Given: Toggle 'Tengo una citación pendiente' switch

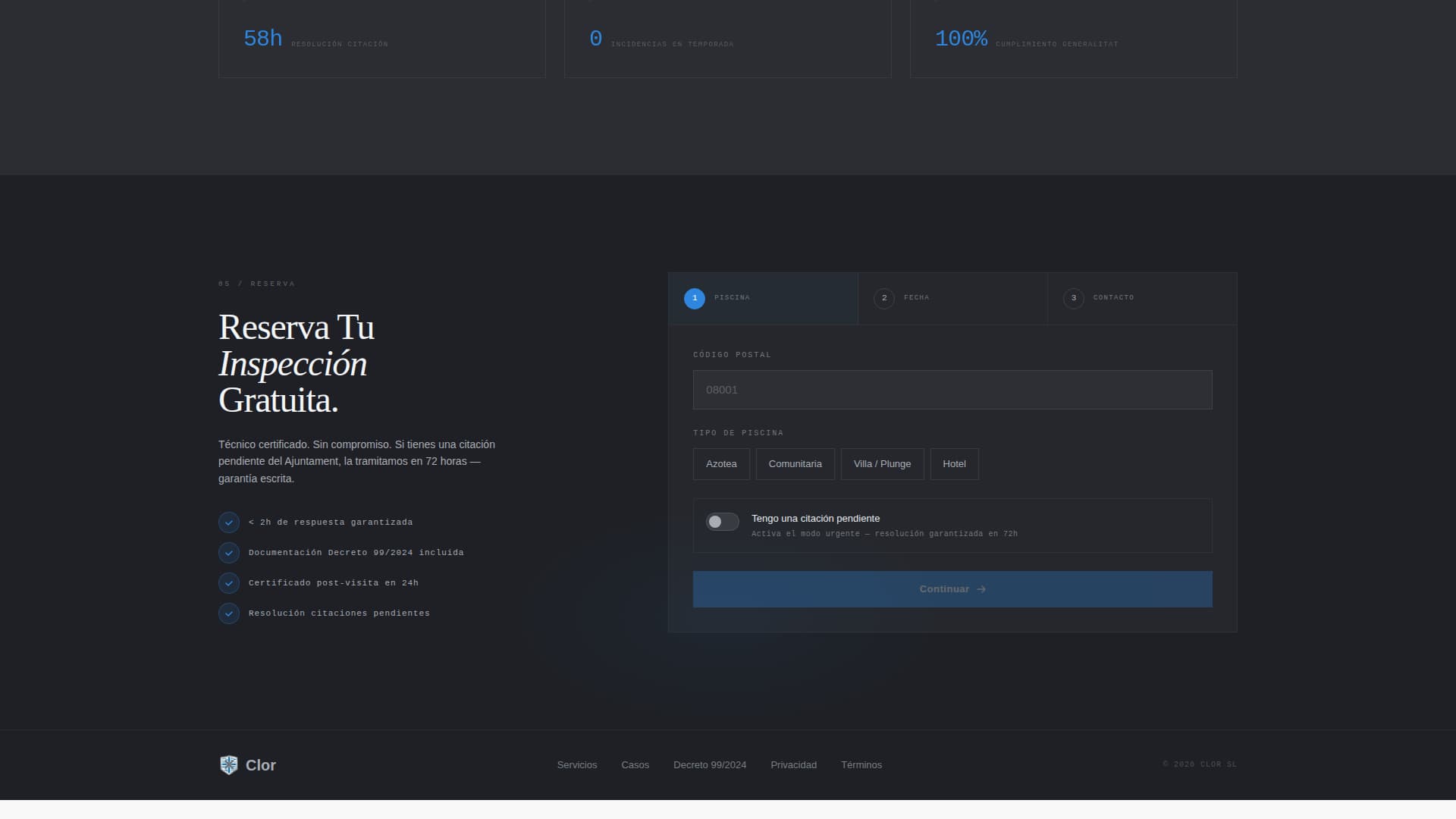Looking at the screenshot, I should tap(723, 522).
